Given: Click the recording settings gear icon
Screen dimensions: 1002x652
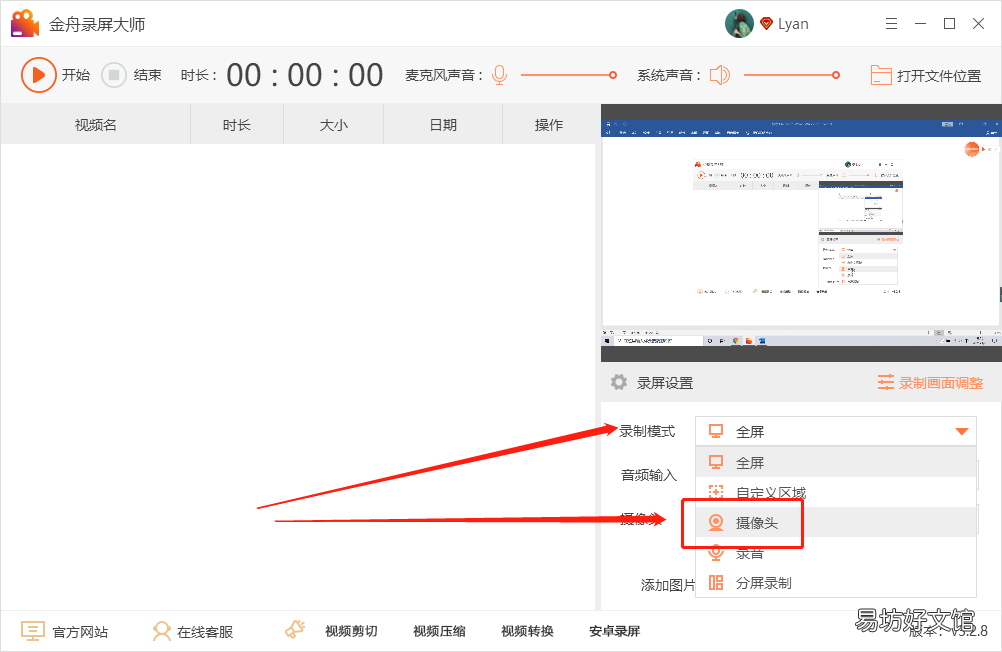Looking at the screenshot, I should point(619,383).
